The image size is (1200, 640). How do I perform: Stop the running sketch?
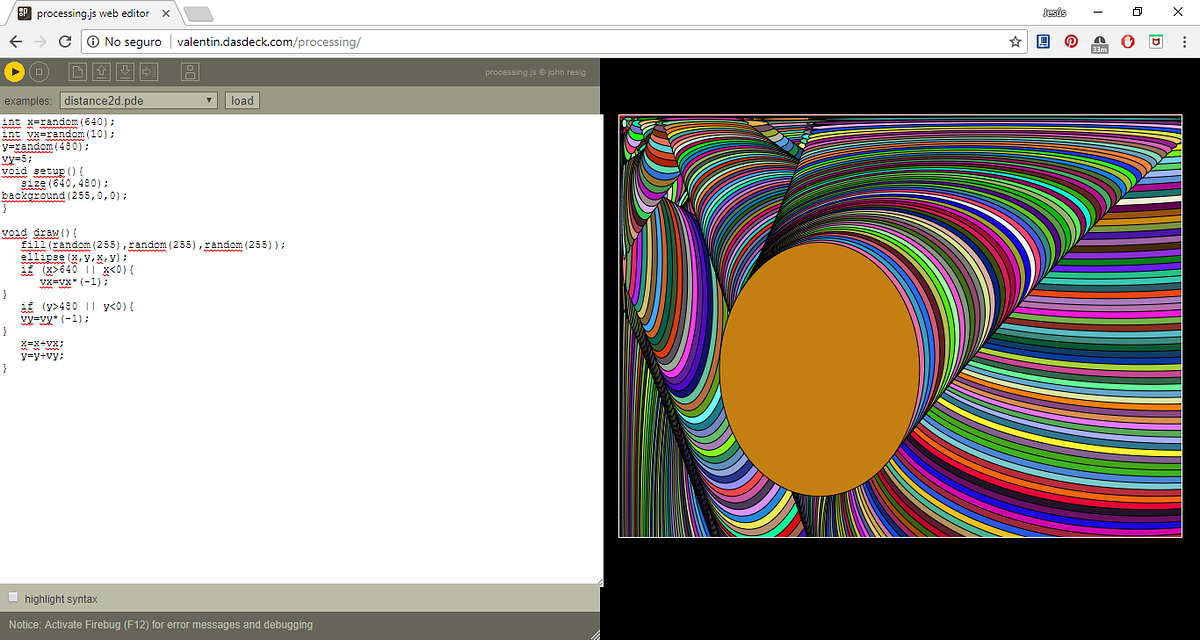[38, 71]
